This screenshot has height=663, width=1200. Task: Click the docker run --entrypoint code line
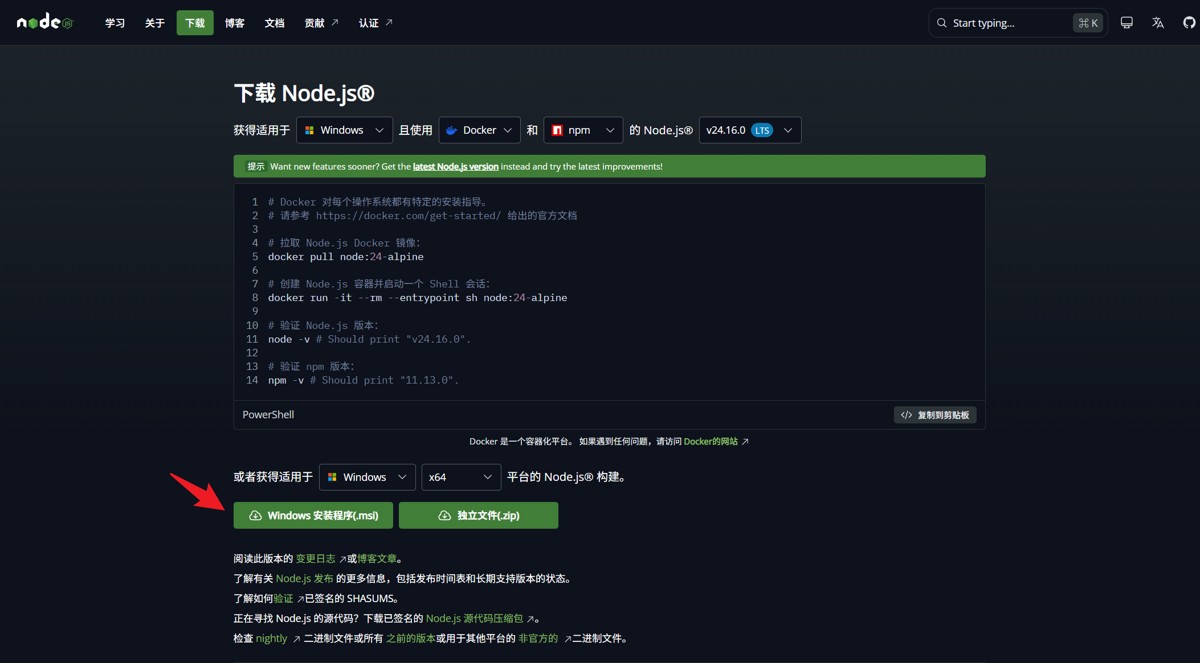pyautogui.click(x=417, y=298)
